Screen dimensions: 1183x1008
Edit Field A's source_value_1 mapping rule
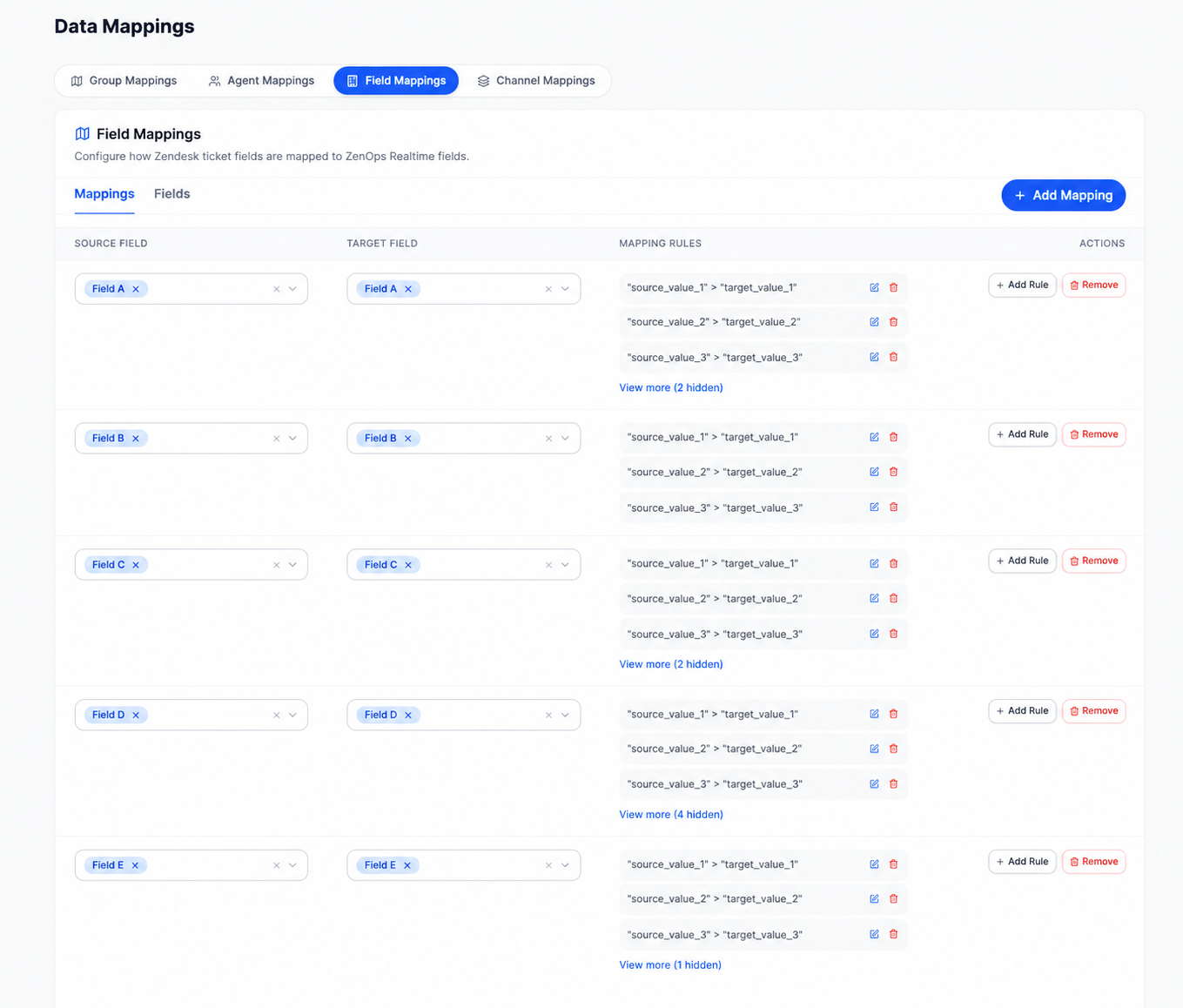pos(874,287)
